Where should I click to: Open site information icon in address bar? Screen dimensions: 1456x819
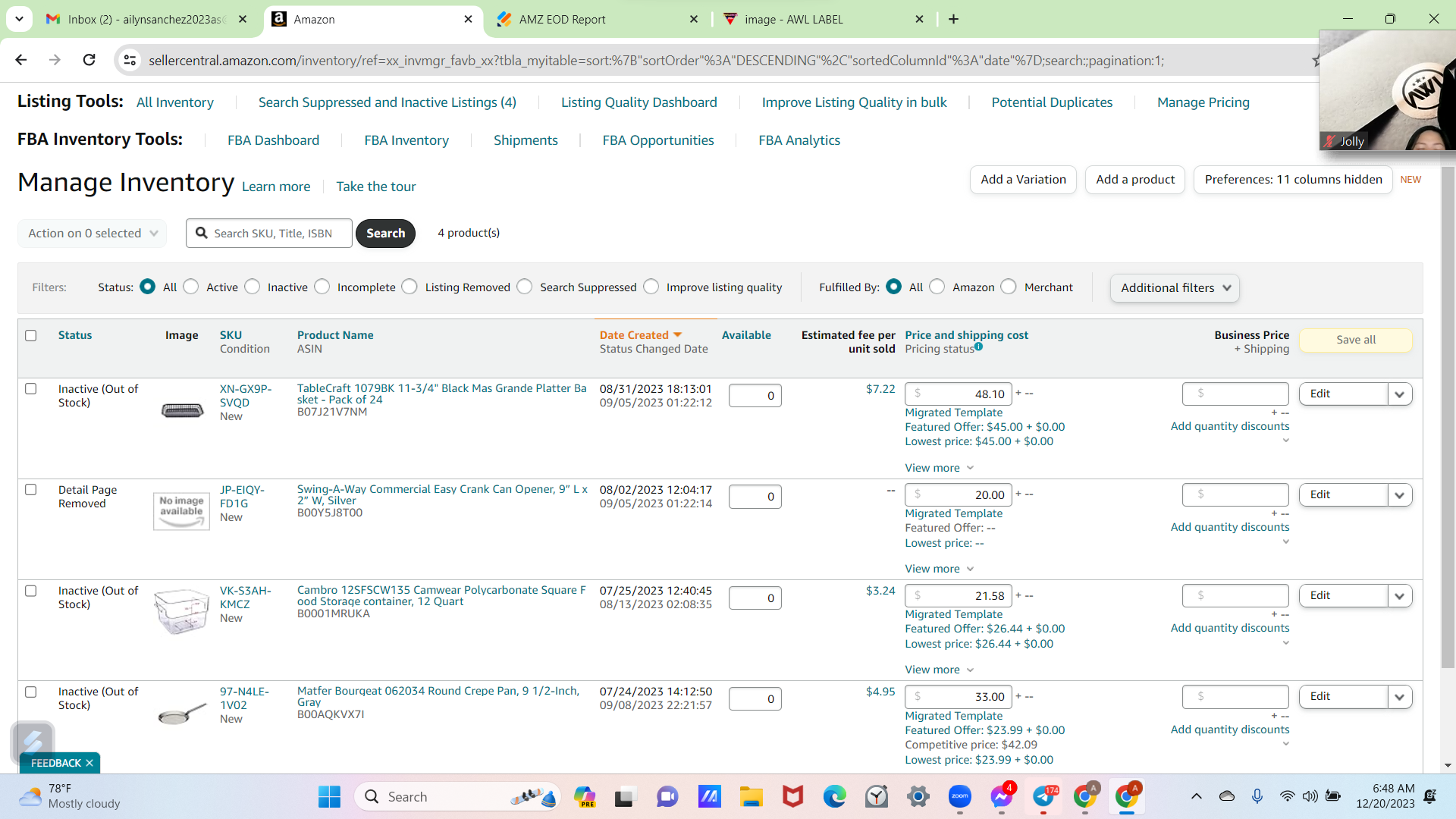[x=130, y=60]
